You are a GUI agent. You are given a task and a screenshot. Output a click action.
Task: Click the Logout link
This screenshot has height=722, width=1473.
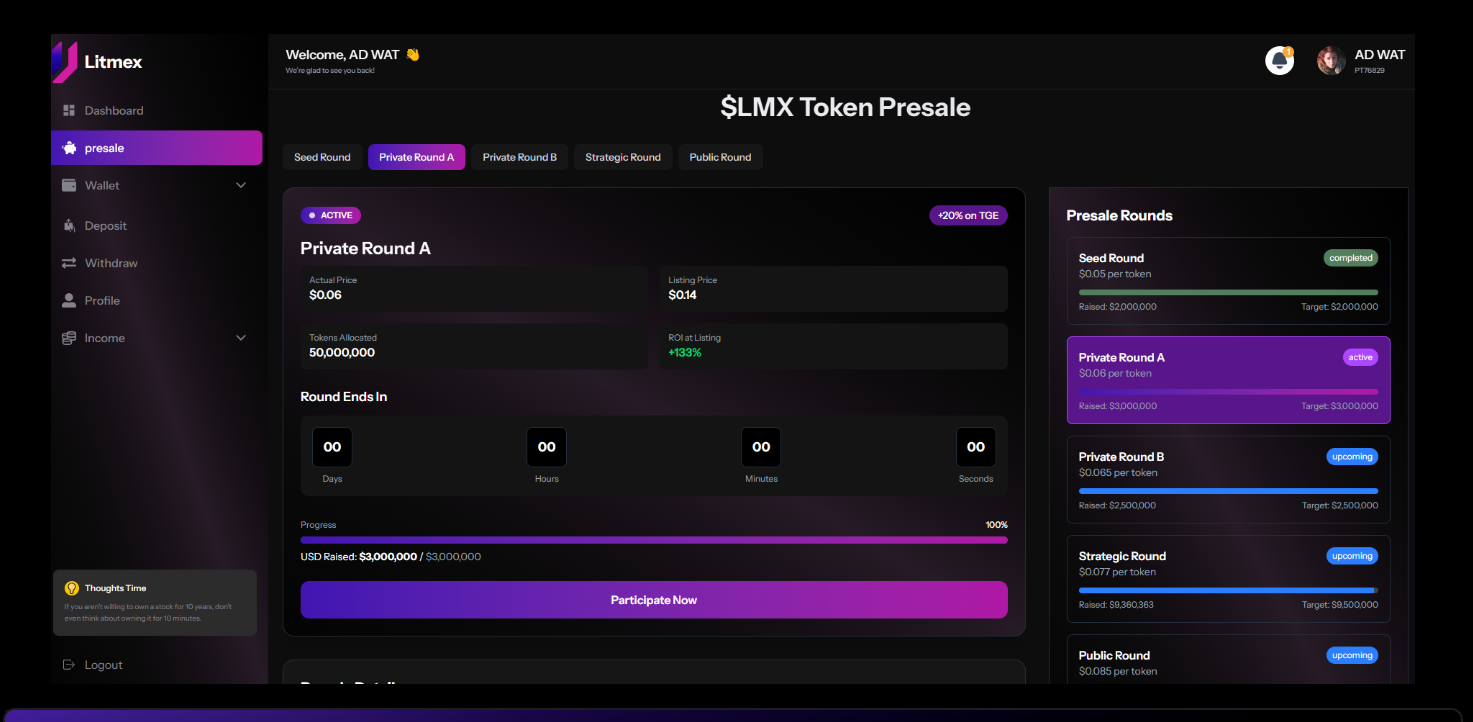point(104,665)
